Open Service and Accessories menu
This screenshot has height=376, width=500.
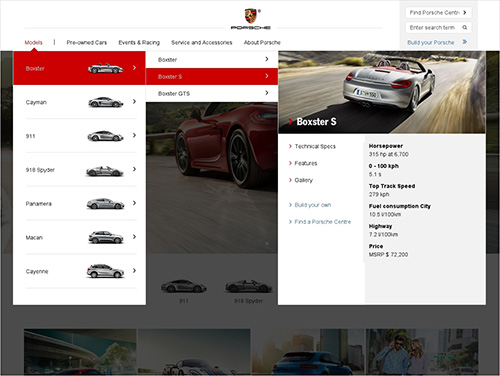pyautogui.click(x=202, y=42)
